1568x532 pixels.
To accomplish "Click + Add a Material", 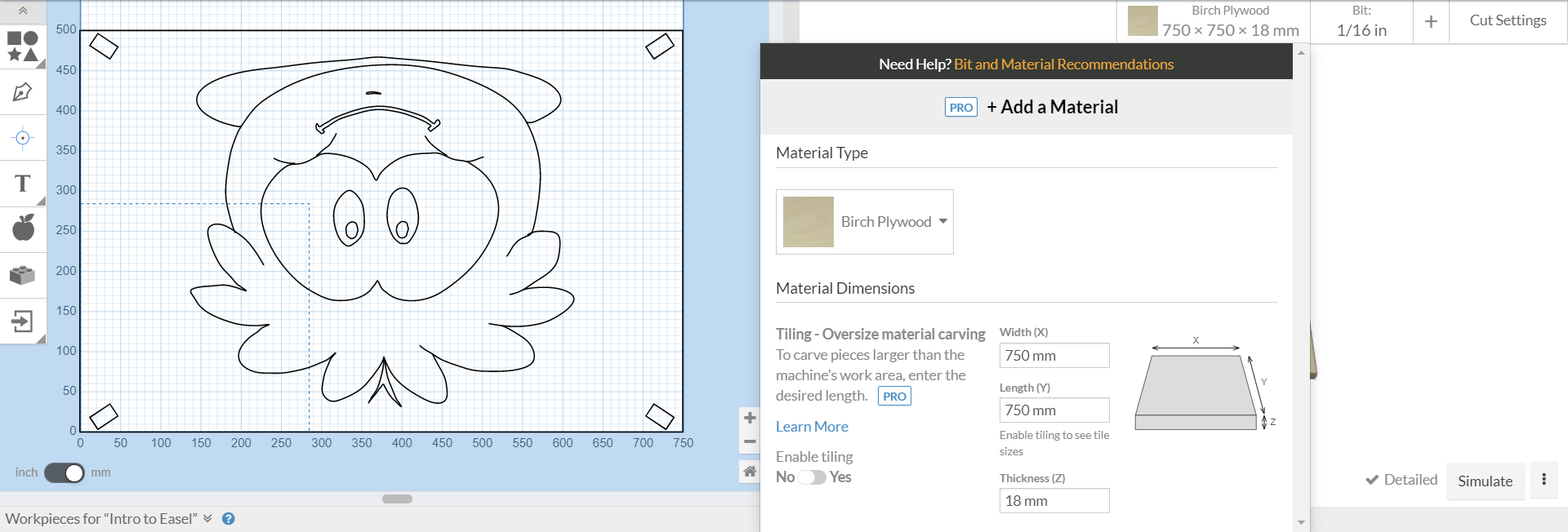I will [1052, 107].
